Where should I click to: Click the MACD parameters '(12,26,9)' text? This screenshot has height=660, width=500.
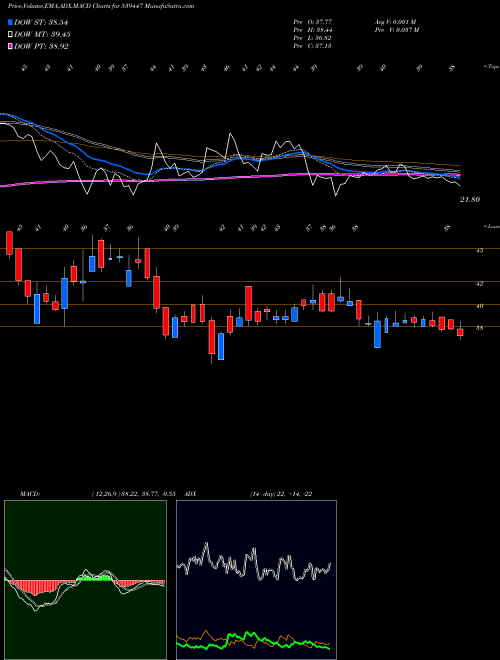tap(105, 494)
